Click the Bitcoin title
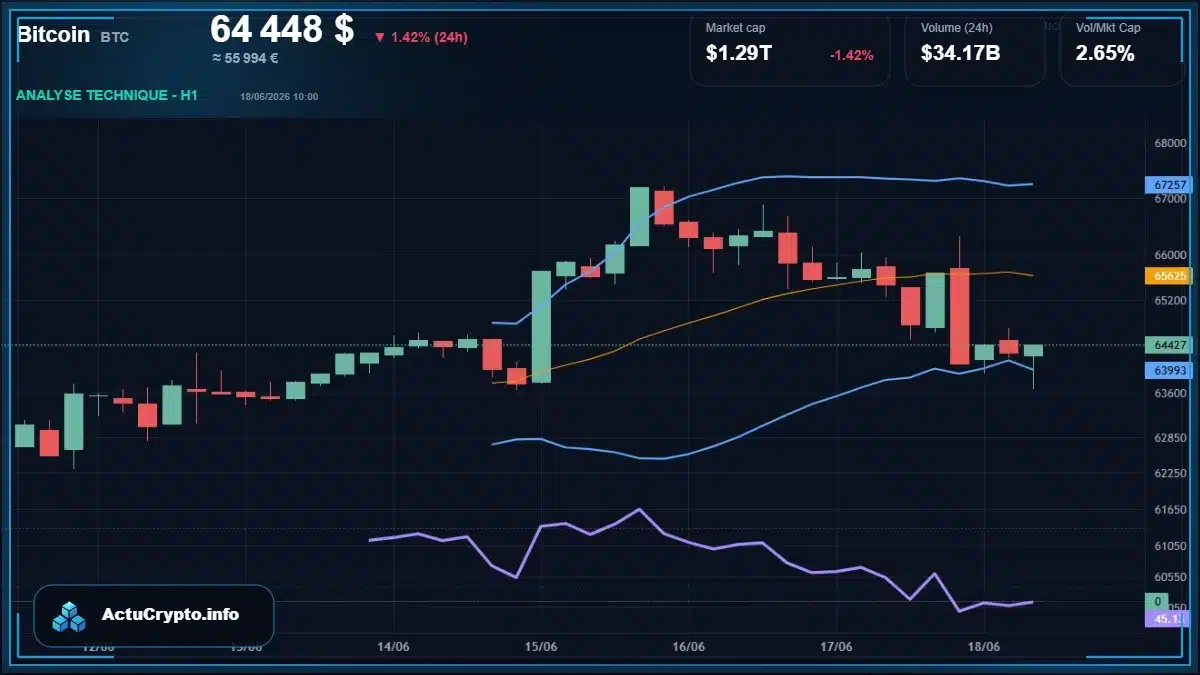This screenshot has width=1200, height=675. [x=54, y=35]
